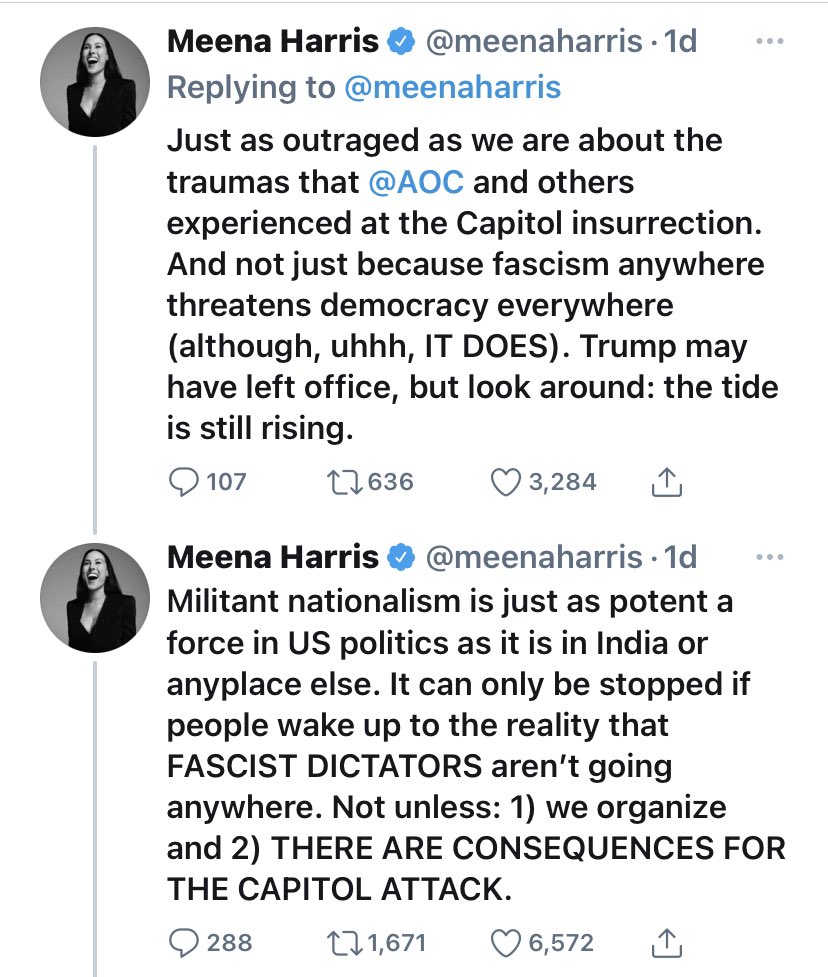The height and width of the screenshot is (977, 828).
Task: Reply to the Militant nationalism tweet
Action: (x=185, y=942)
